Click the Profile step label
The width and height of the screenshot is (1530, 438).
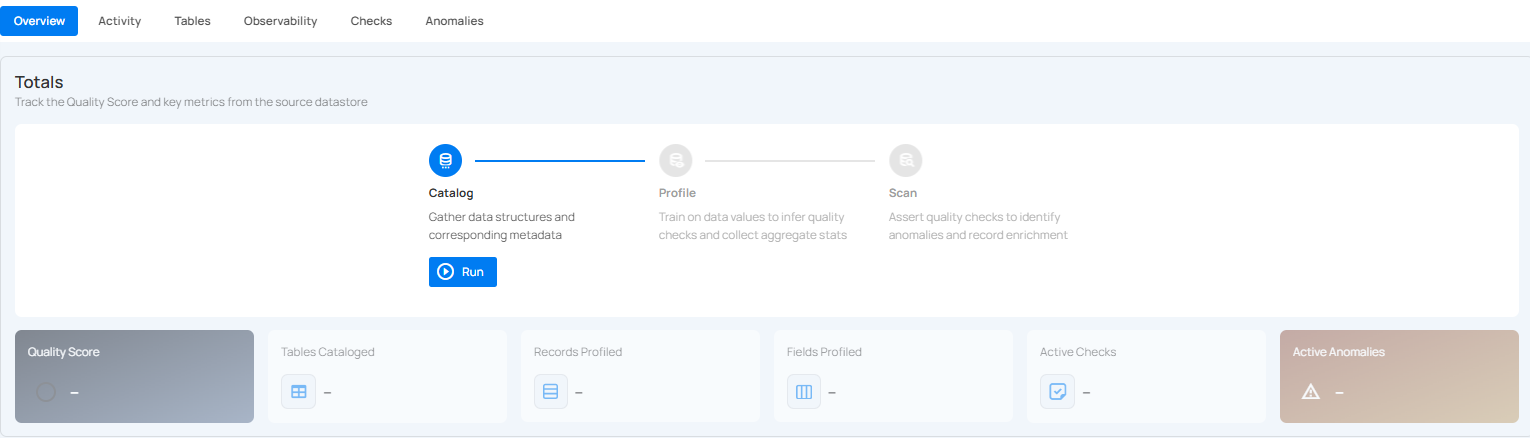[677, 193]
